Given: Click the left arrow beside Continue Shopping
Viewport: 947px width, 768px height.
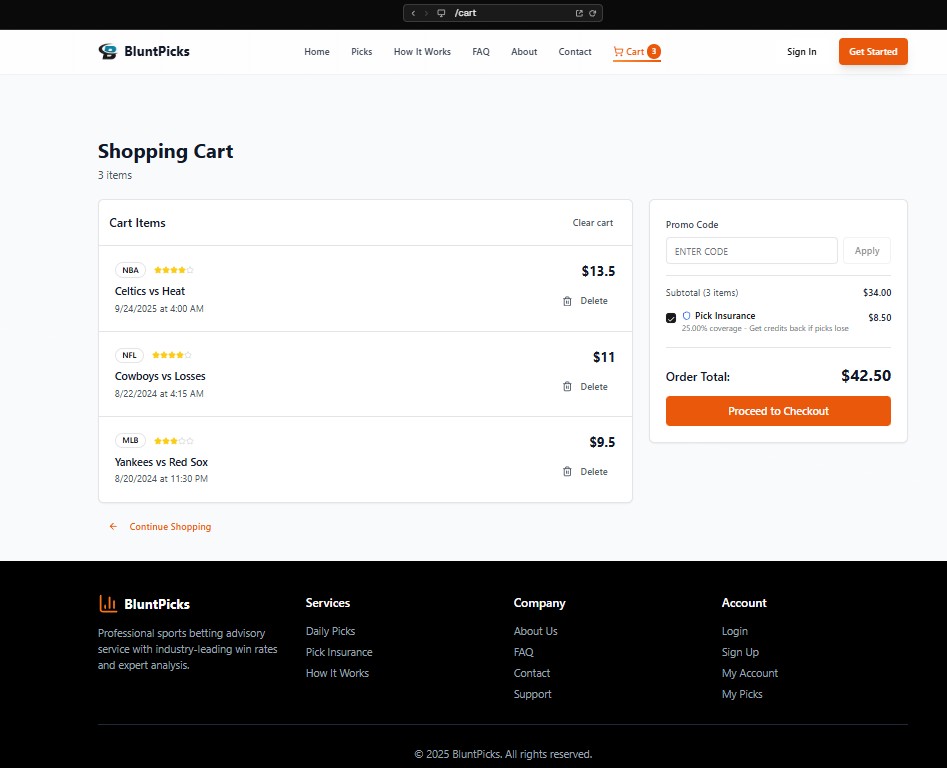Looking at the screenshot, I should point(113,527).
